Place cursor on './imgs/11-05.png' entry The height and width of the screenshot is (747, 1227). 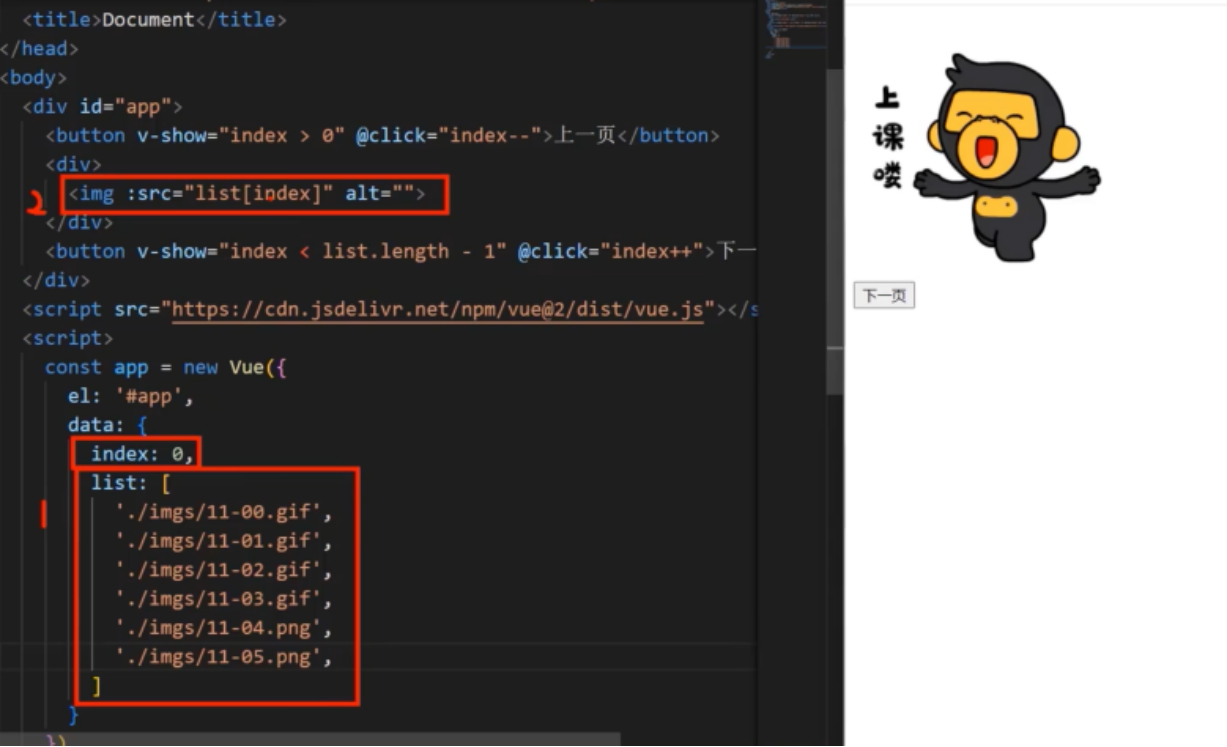click(x=223, y=657)
